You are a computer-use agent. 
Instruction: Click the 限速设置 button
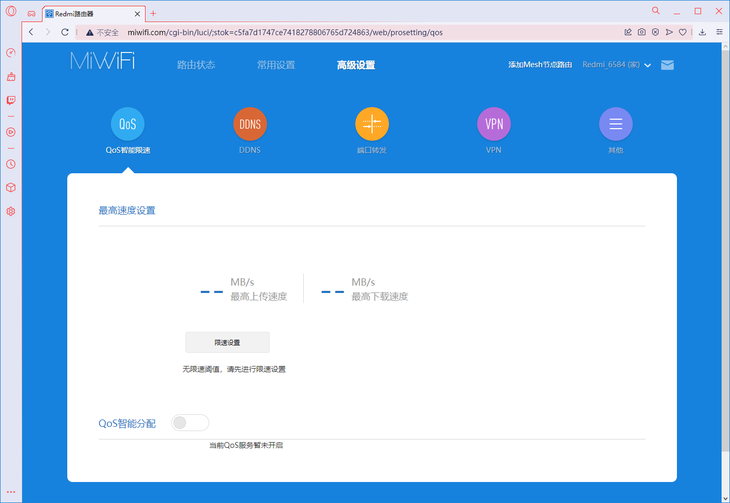[x=227, y=342]
